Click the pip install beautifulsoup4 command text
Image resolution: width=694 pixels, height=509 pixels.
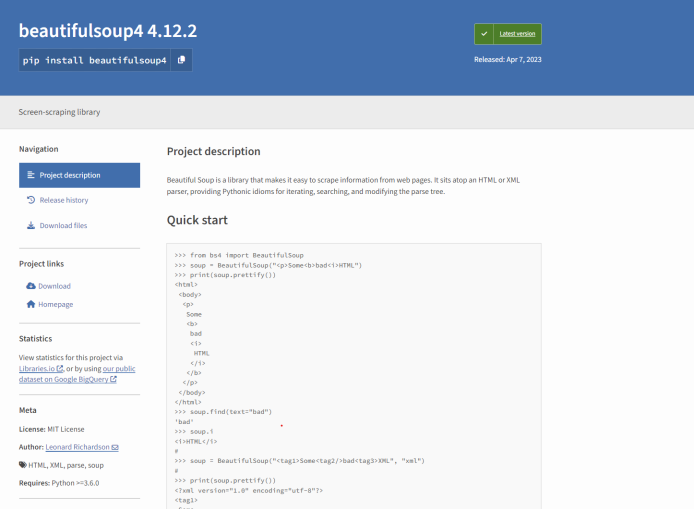(94, 60)
